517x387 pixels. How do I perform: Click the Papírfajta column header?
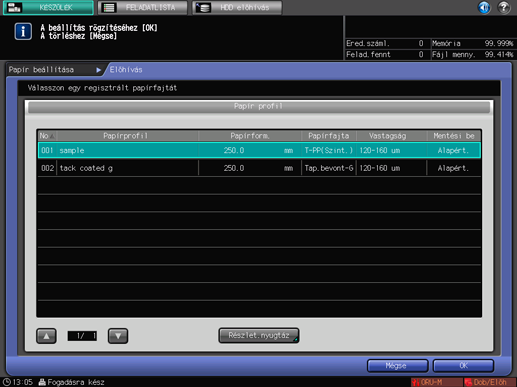[x=329, y=136]
